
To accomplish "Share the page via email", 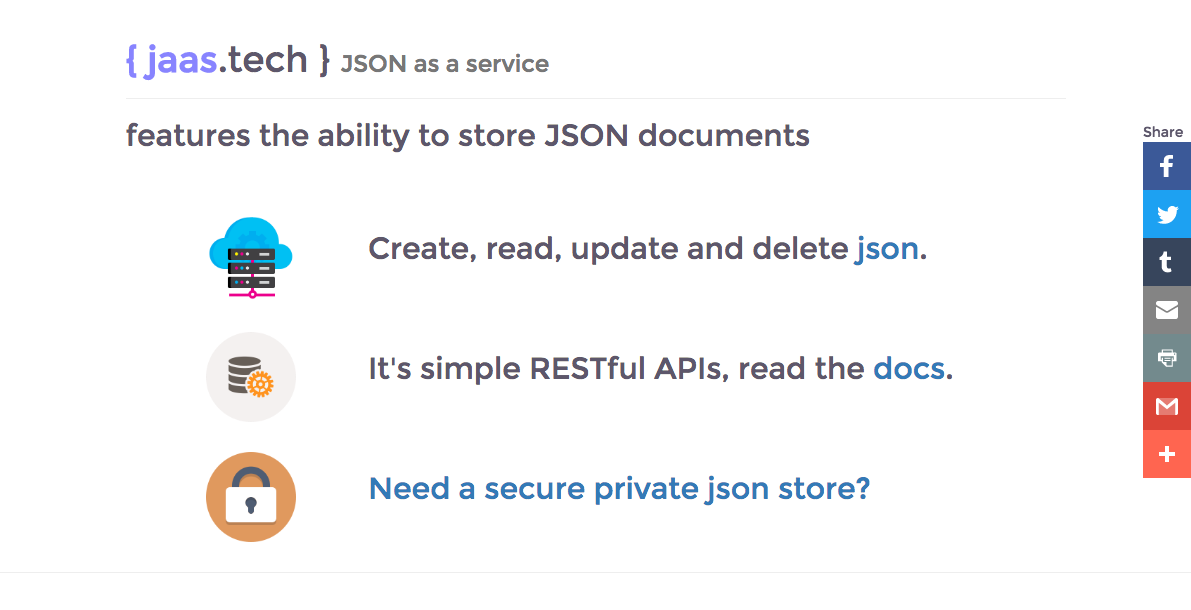I will [1166, 310].
